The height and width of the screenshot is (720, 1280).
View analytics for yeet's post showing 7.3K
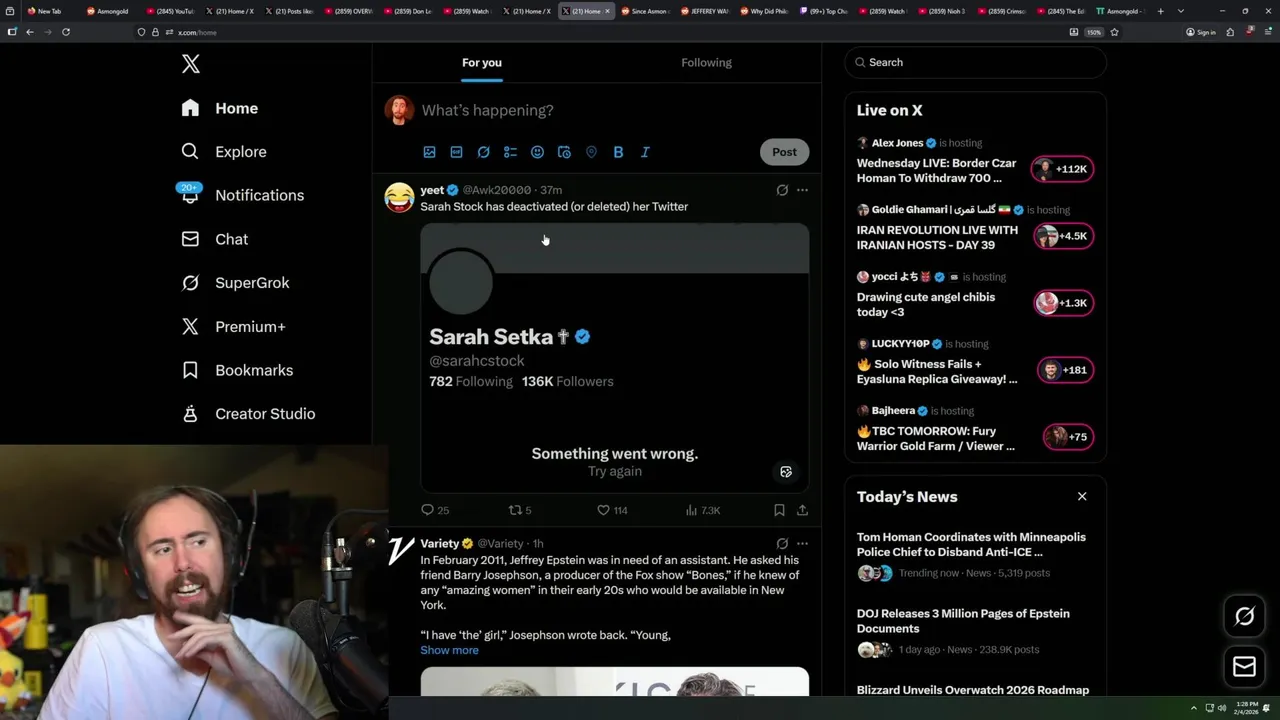pyautogui.click(x=703, y=510)
